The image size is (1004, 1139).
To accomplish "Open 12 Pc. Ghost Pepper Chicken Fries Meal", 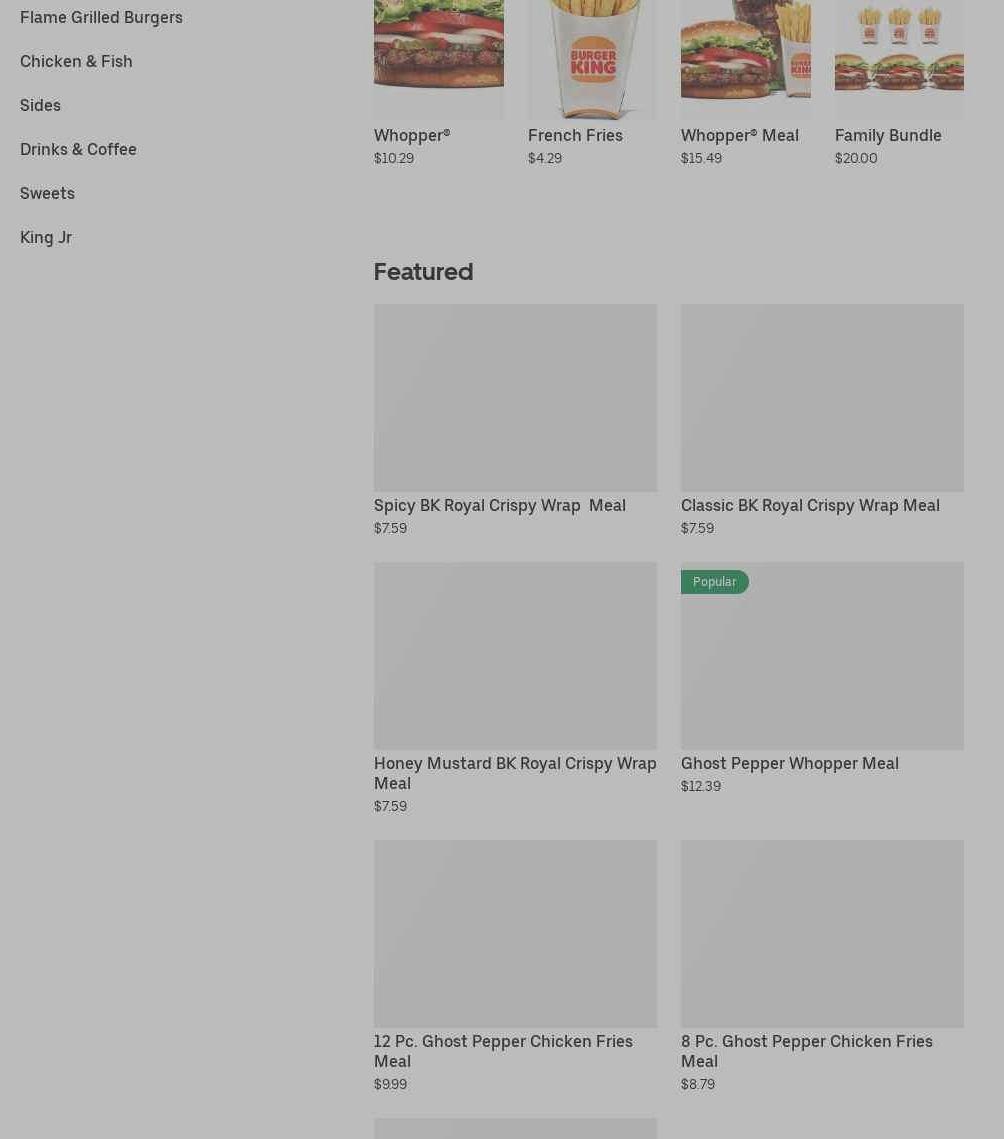I will (x=503, y=1051).
